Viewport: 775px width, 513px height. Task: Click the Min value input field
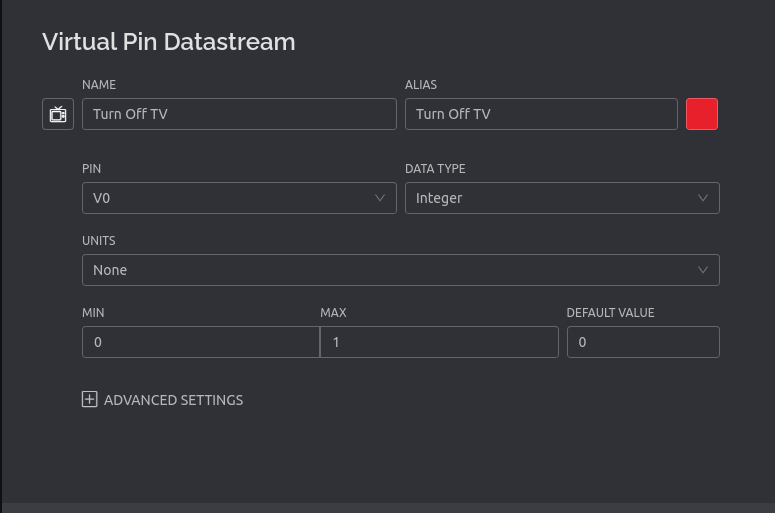click(200, 342)
